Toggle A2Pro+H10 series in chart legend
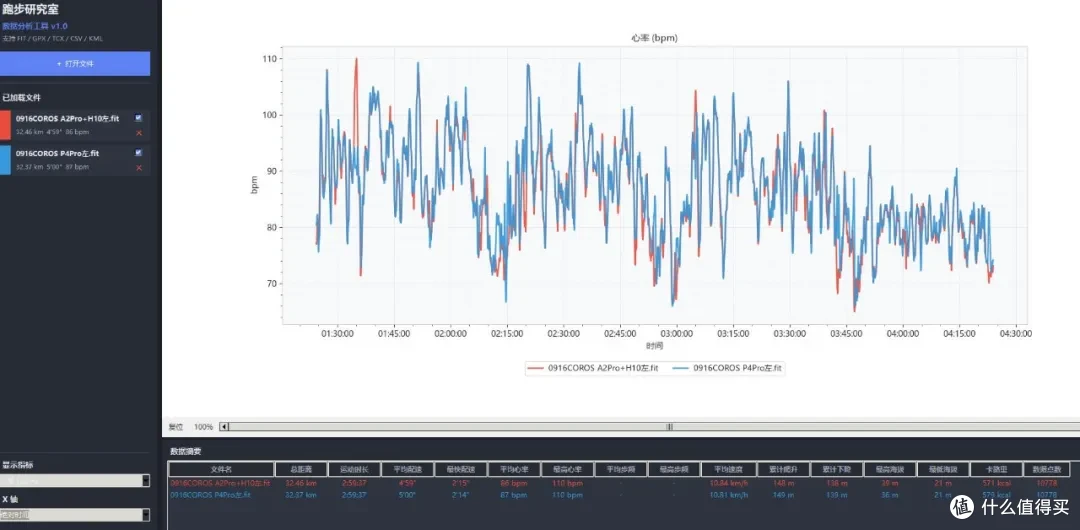 592,369
